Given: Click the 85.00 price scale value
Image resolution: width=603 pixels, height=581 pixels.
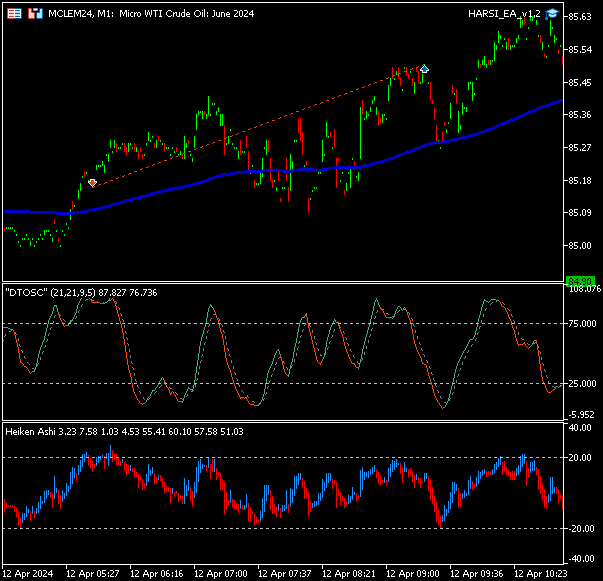Looking at the screenshot, I should (x=580, y=245).
